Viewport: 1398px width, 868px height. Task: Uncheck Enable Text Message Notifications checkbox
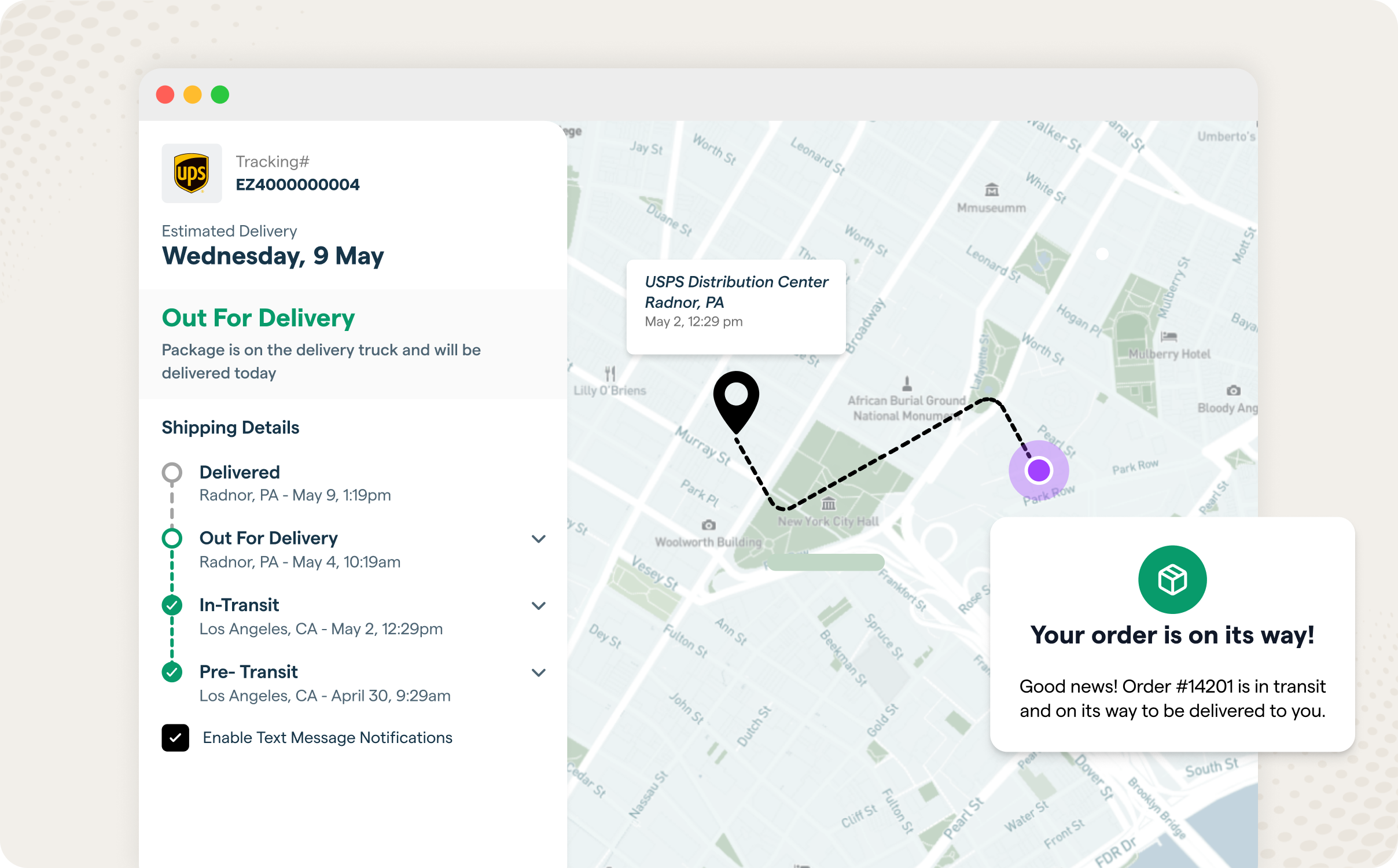(175, 738)
